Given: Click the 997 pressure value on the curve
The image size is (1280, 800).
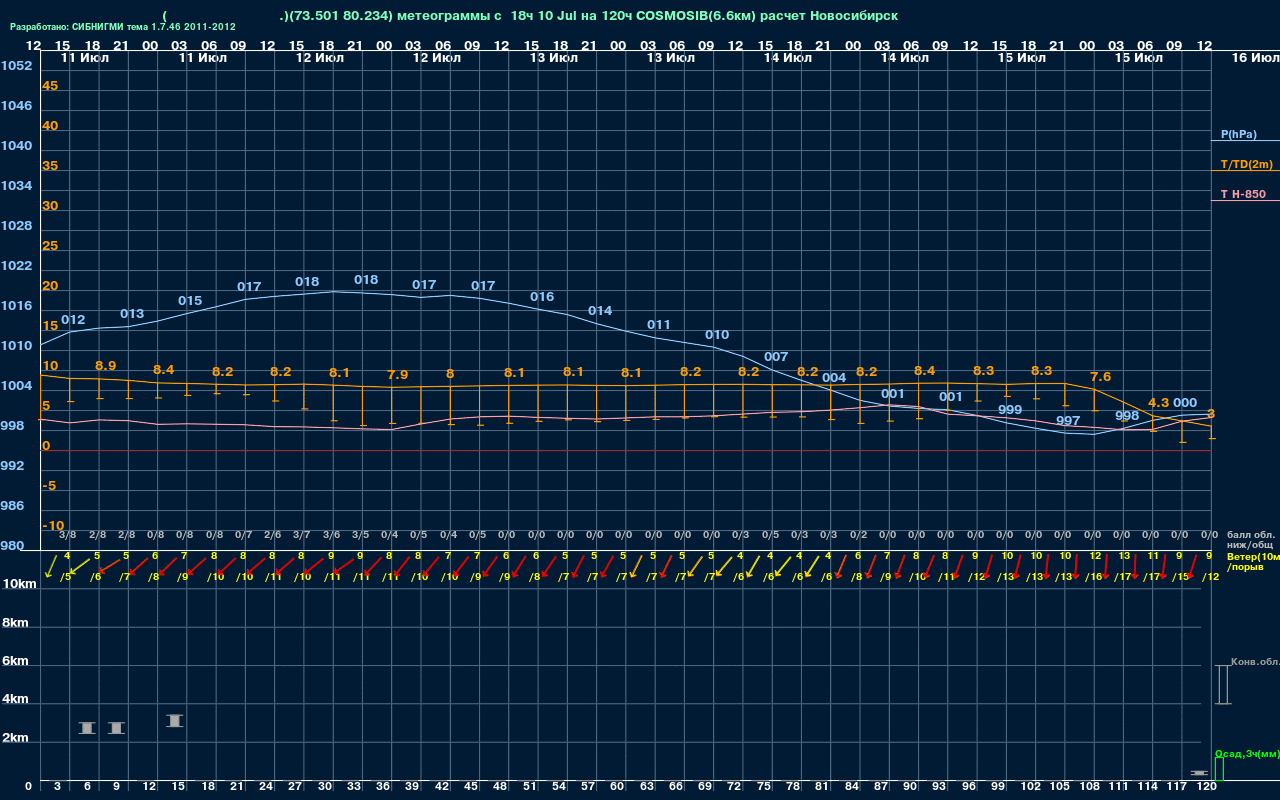Looking at the screenshot, I should point(1068,421).
